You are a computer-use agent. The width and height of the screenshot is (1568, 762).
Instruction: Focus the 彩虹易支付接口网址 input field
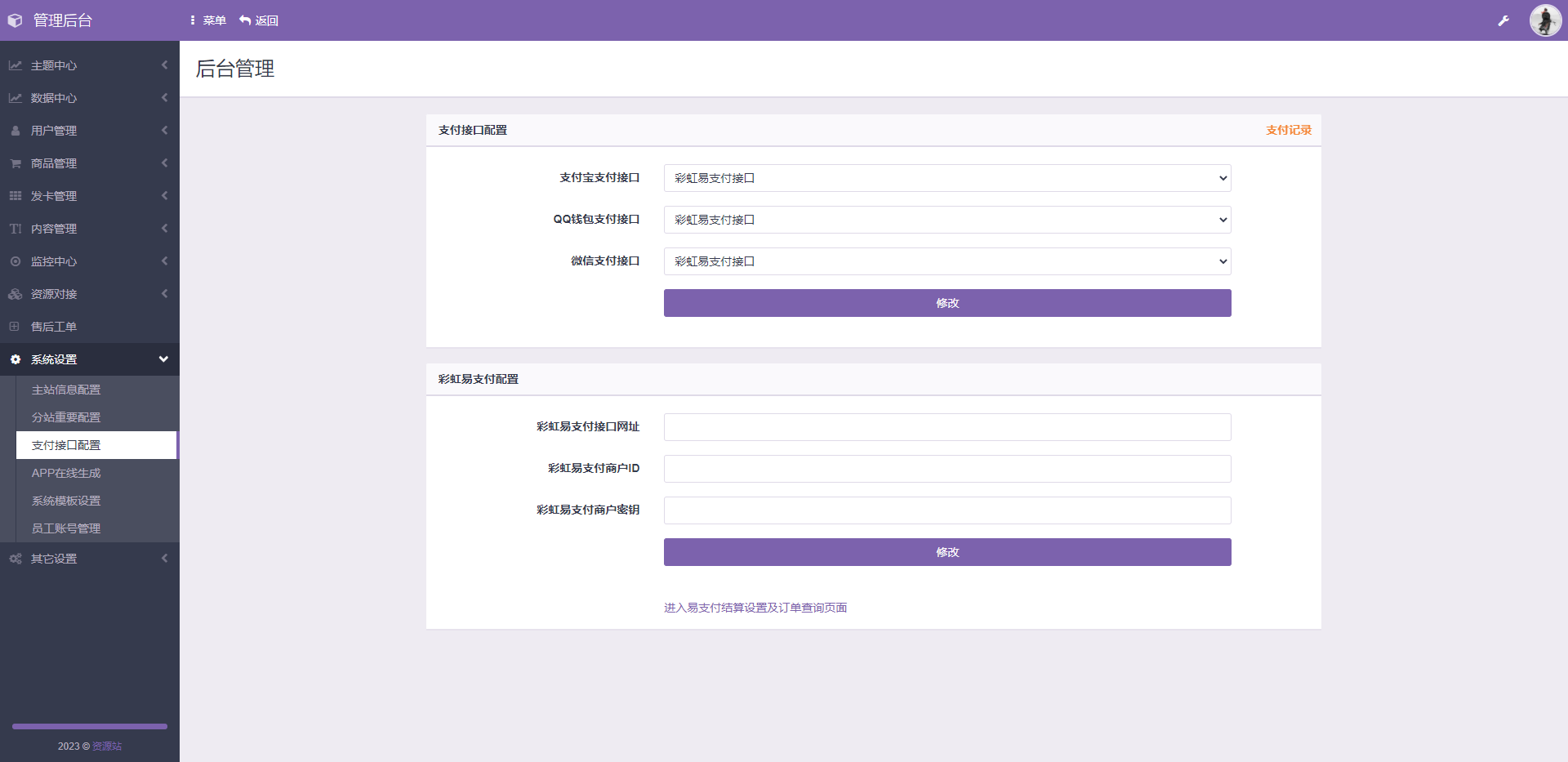[947, 427]
